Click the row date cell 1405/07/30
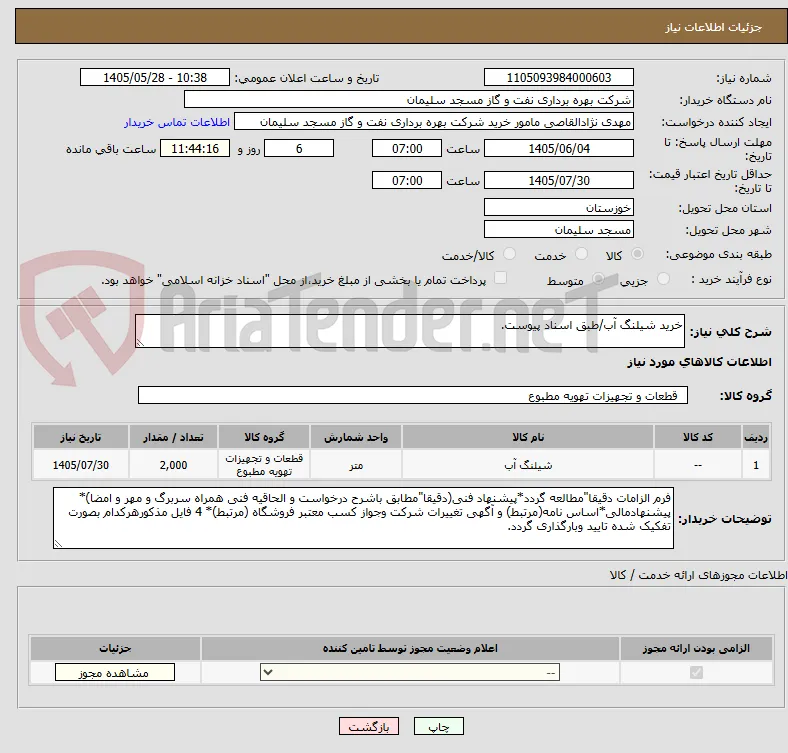 tap(81, 465)
